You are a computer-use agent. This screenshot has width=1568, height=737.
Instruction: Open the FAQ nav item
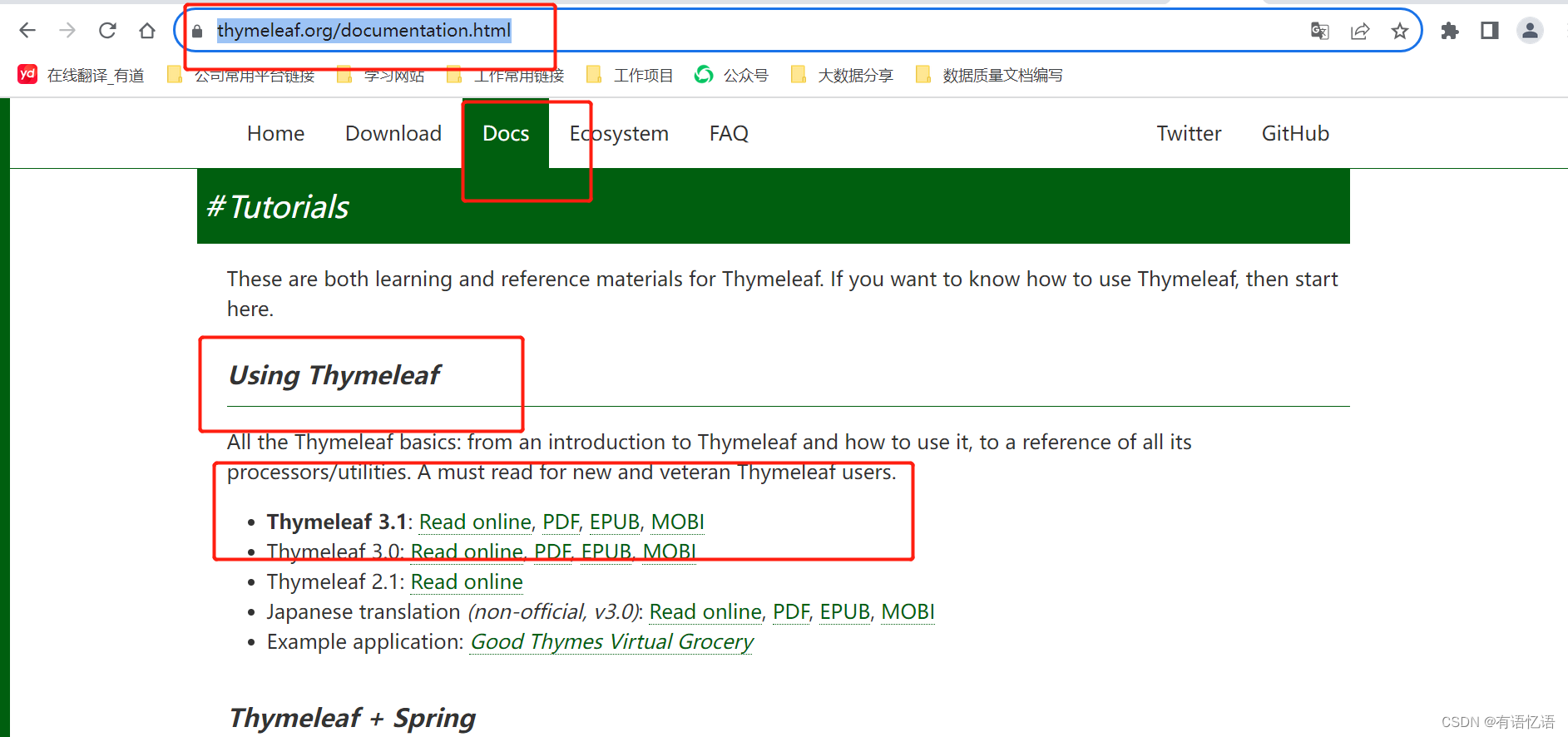coord(729,133)
